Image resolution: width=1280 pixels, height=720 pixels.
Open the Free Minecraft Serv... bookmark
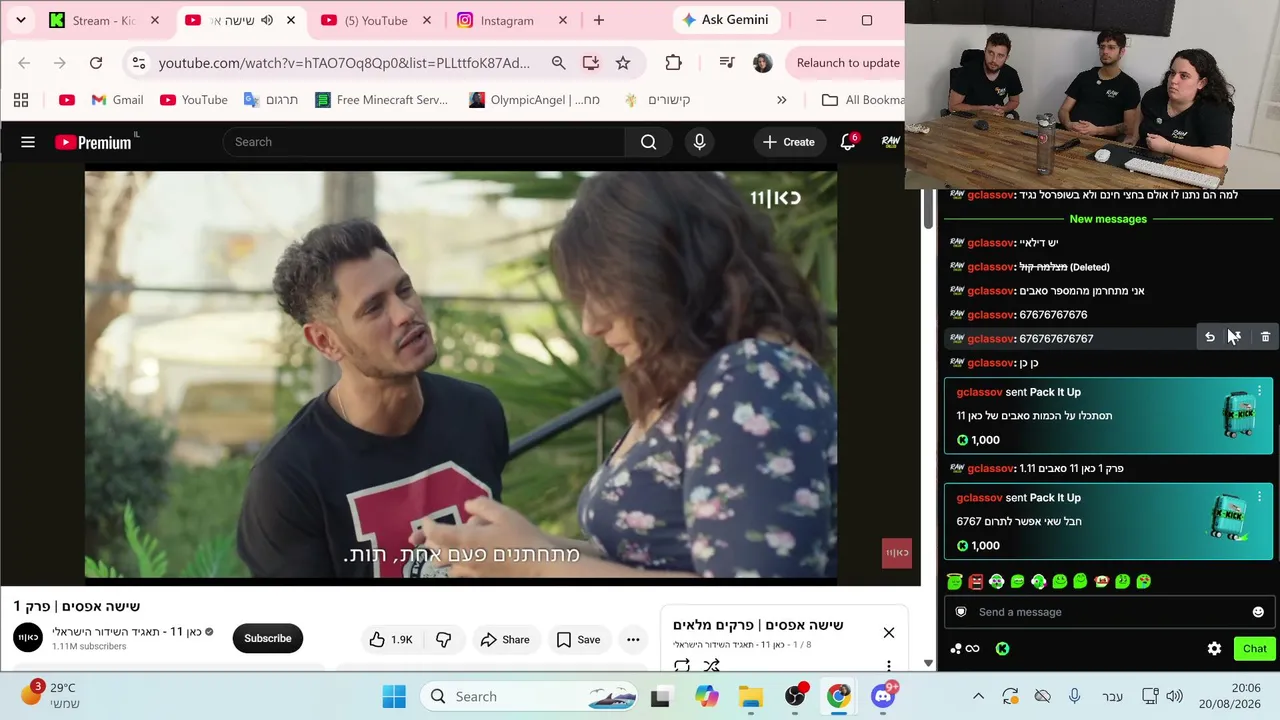[381, 100]
